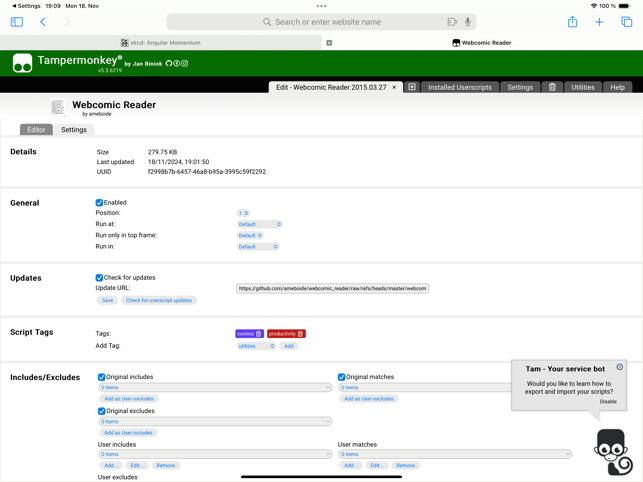Click the new script plus tab icon
This screenshot has width=643, height=482.
tap(412, 87)
